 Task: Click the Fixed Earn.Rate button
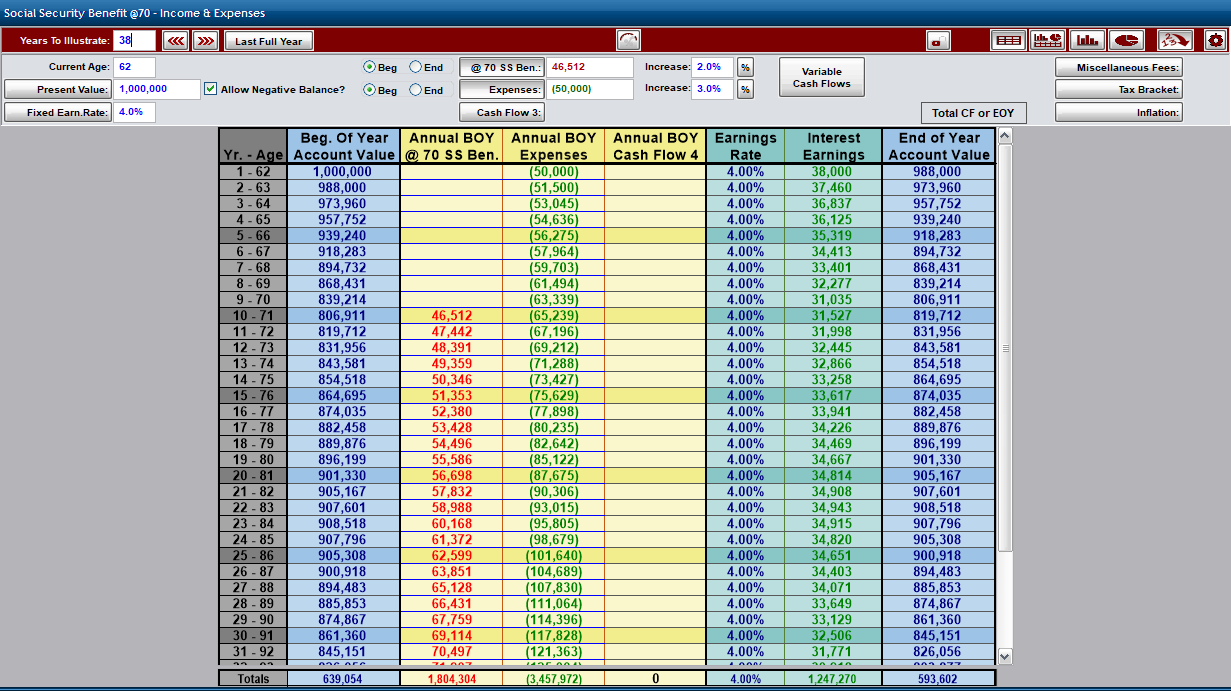click(57, 112)
